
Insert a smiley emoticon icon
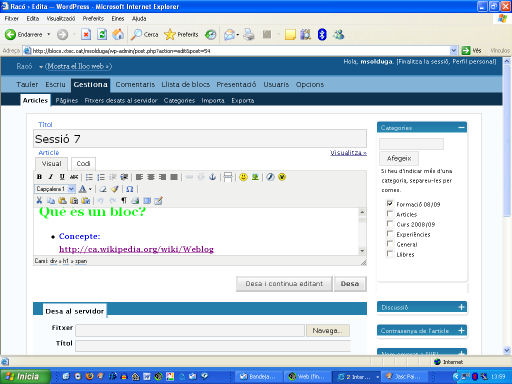pyautogui.click(x=244, y=177)
